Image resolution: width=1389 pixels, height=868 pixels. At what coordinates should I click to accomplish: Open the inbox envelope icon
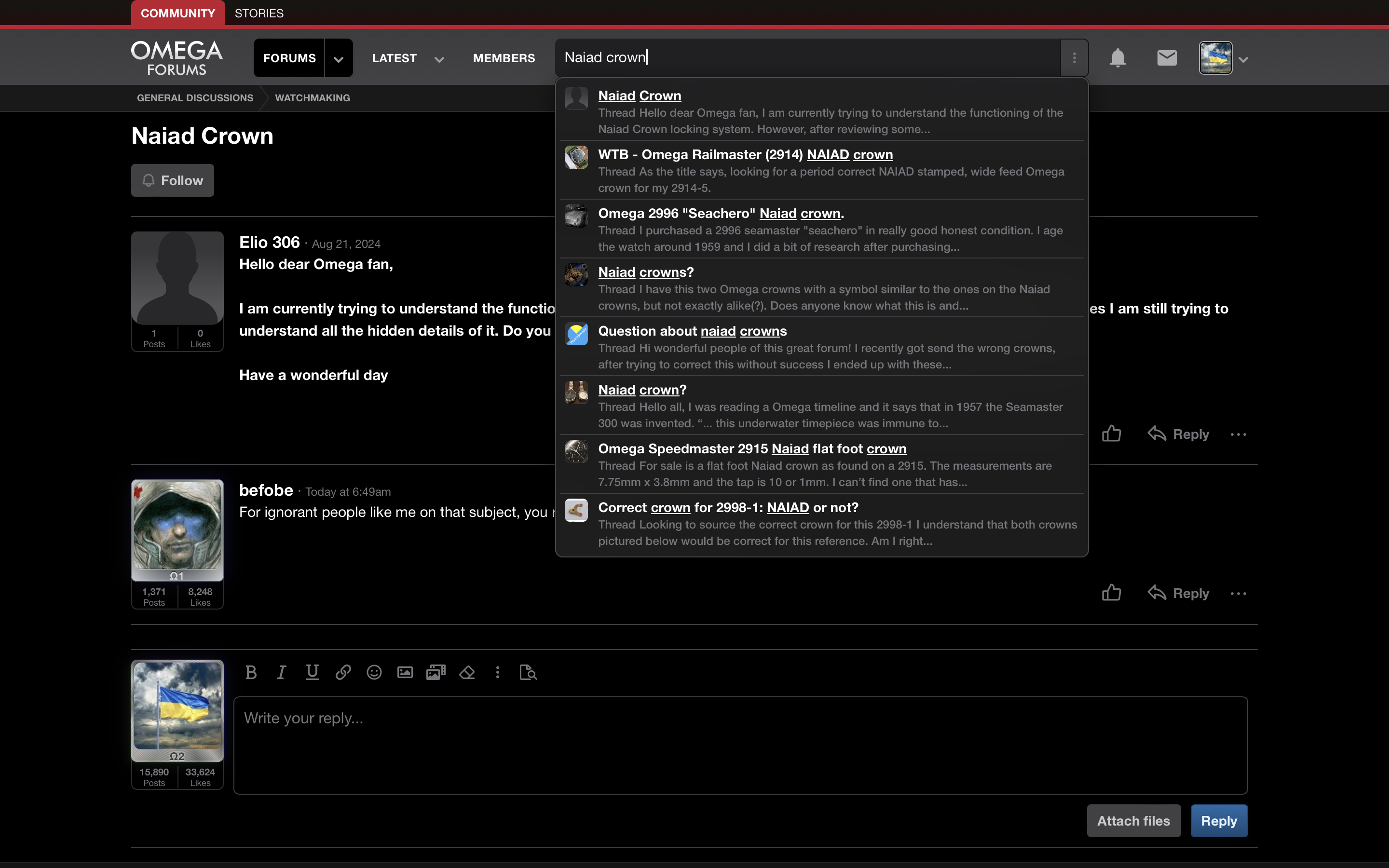pos(1167,58)
